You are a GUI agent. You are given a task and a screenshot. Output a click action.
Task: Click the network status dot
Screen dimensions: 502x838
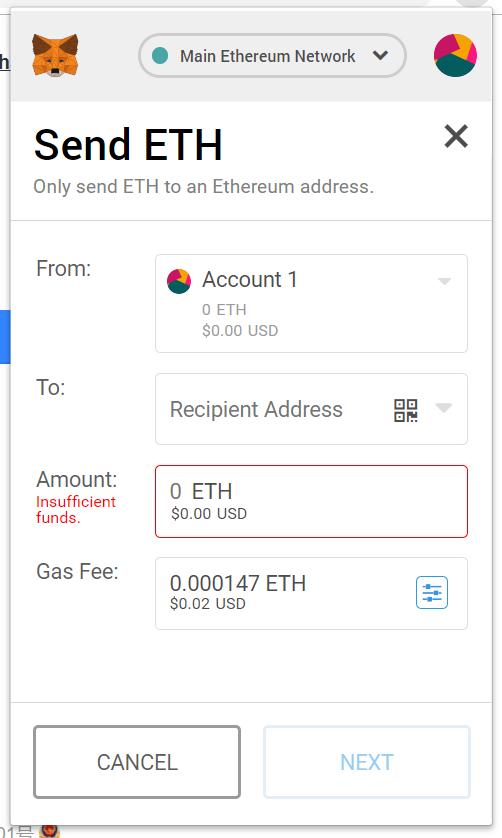pyautogui.click(x=160, y=56)
